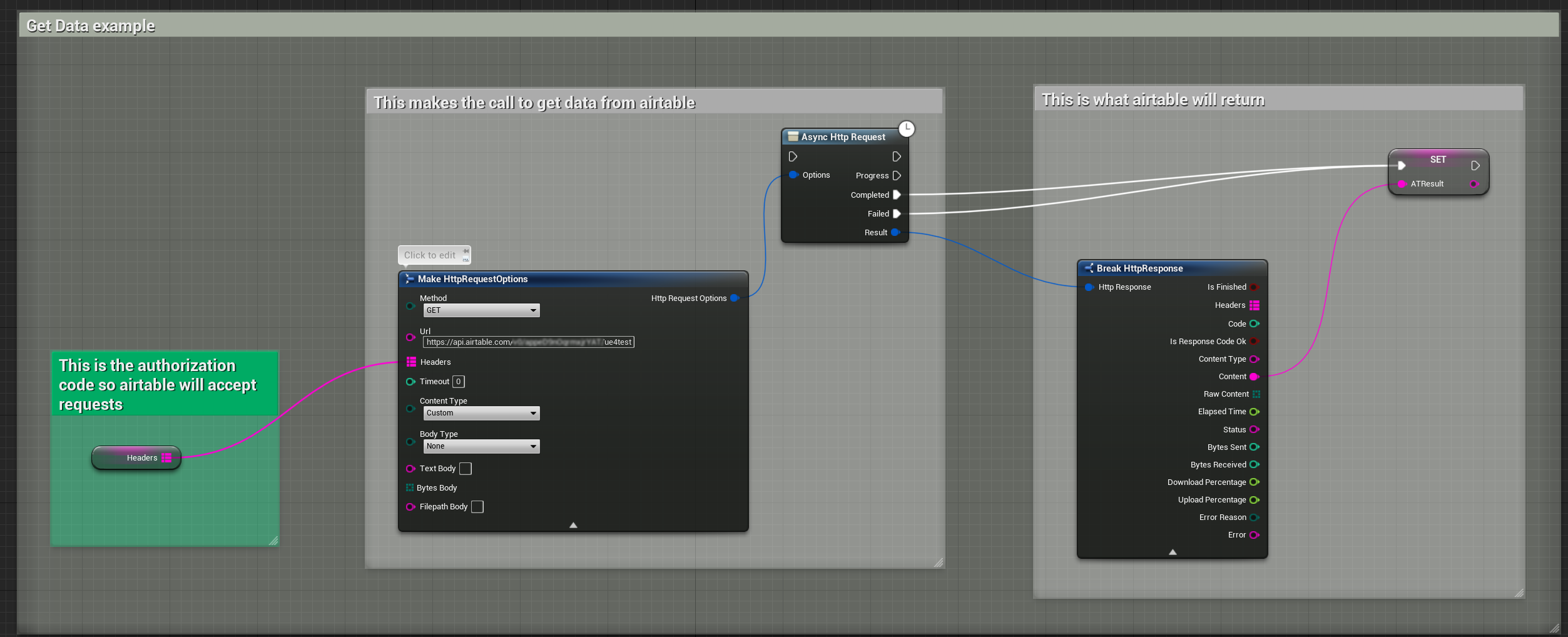Screen dimensions: 1568x637
Task: Click the Content output pin on Break HttpResponse
Action: point(1253,376)
